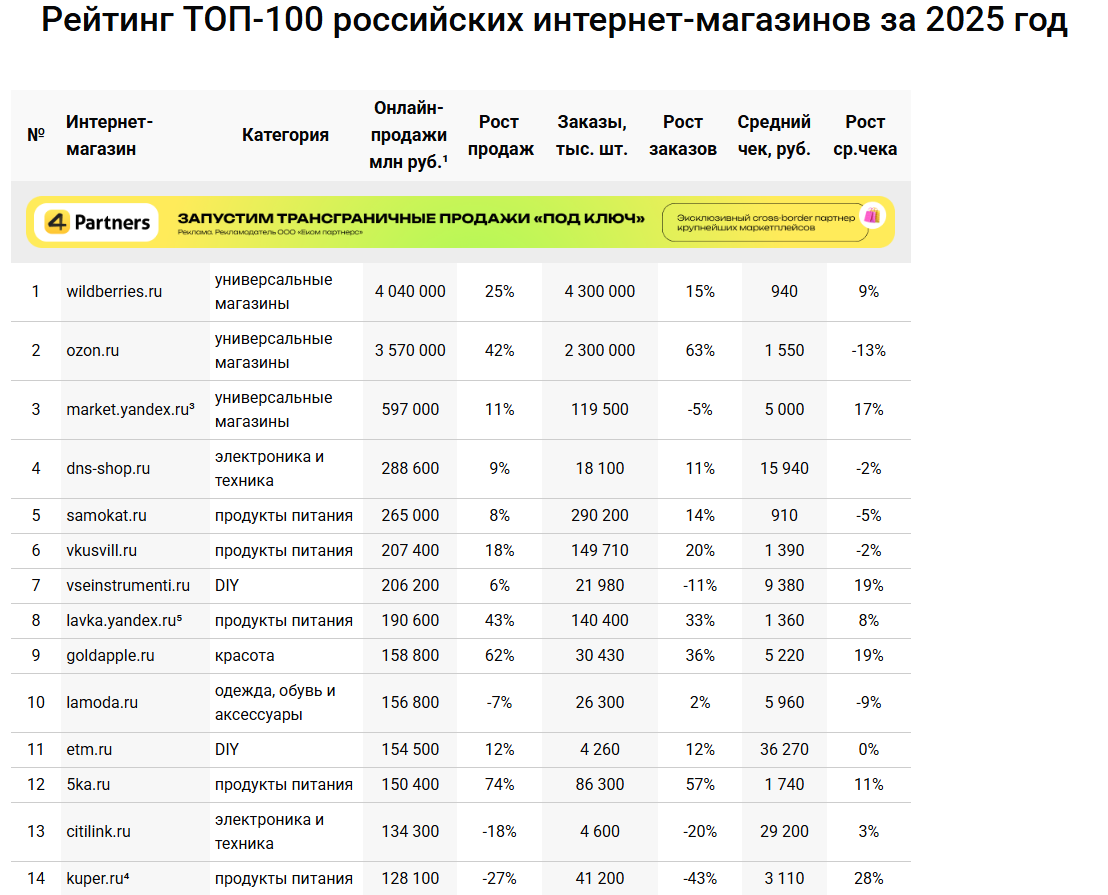Click dns-shop sales value 288 600
Image resolution: width=1108 pixels, height=895 pixels.
coord(410,468)
